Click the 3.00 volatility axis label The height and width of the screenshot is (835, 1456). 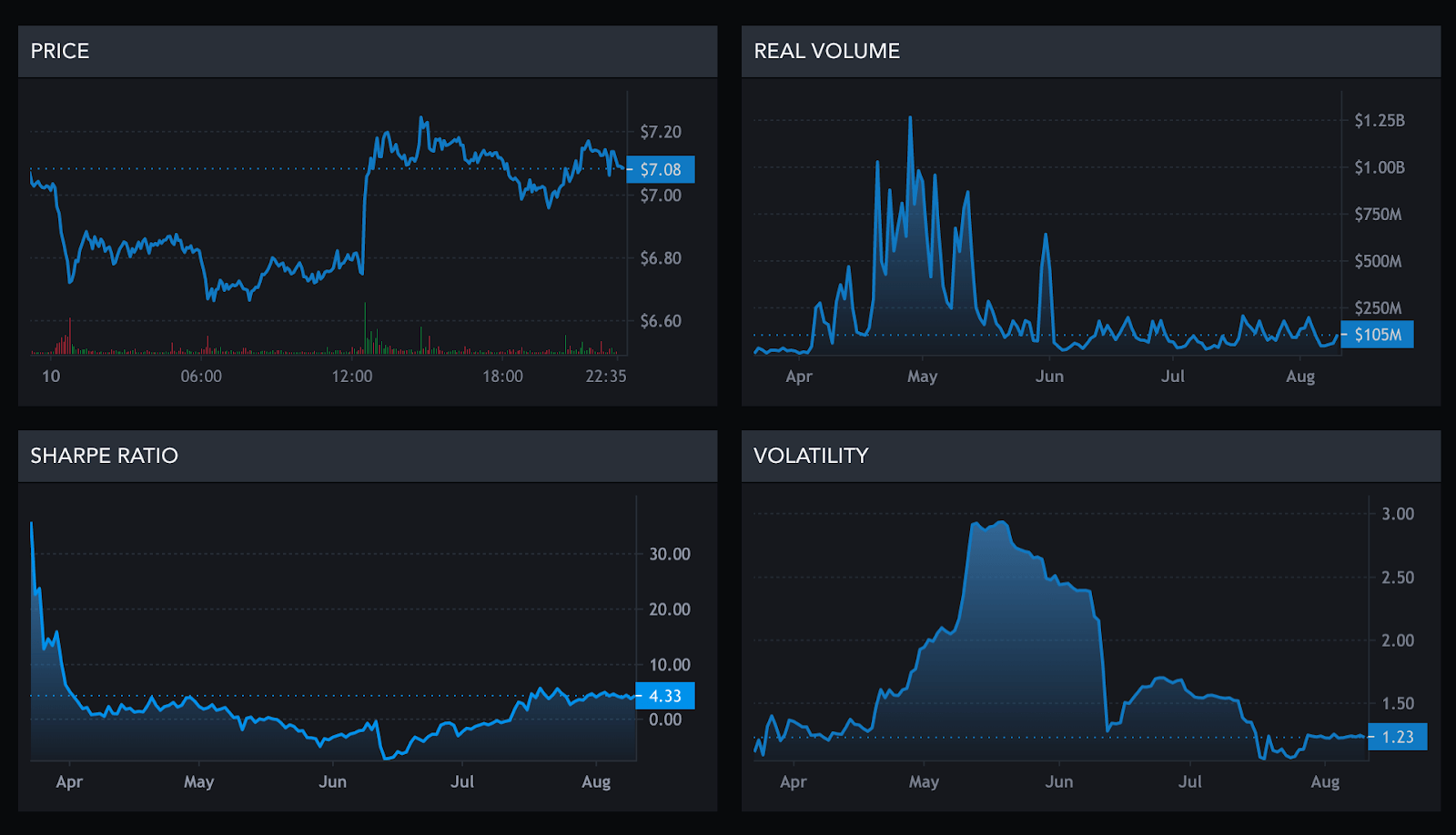tap(1398, 514)
